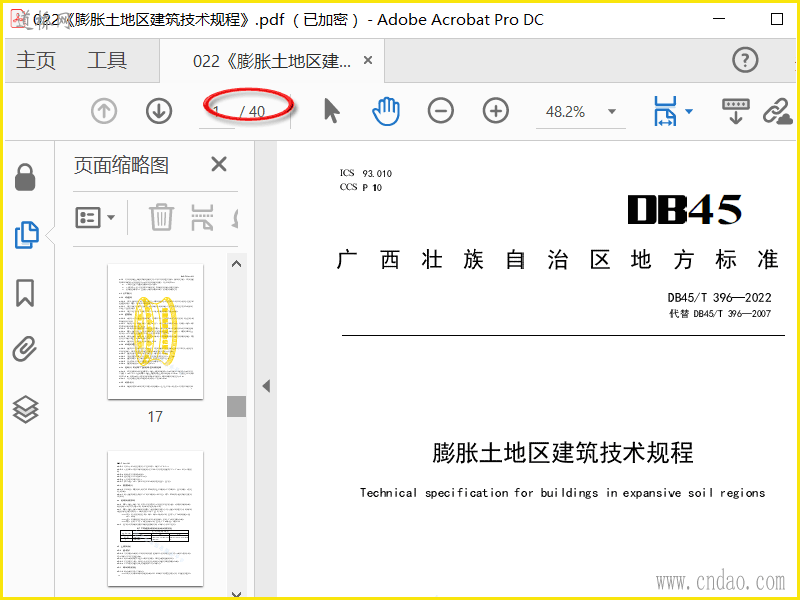The height and width of the screenshot is (600, 800).
Task: Click the English title Technical specification line
Action: (562, 493)
